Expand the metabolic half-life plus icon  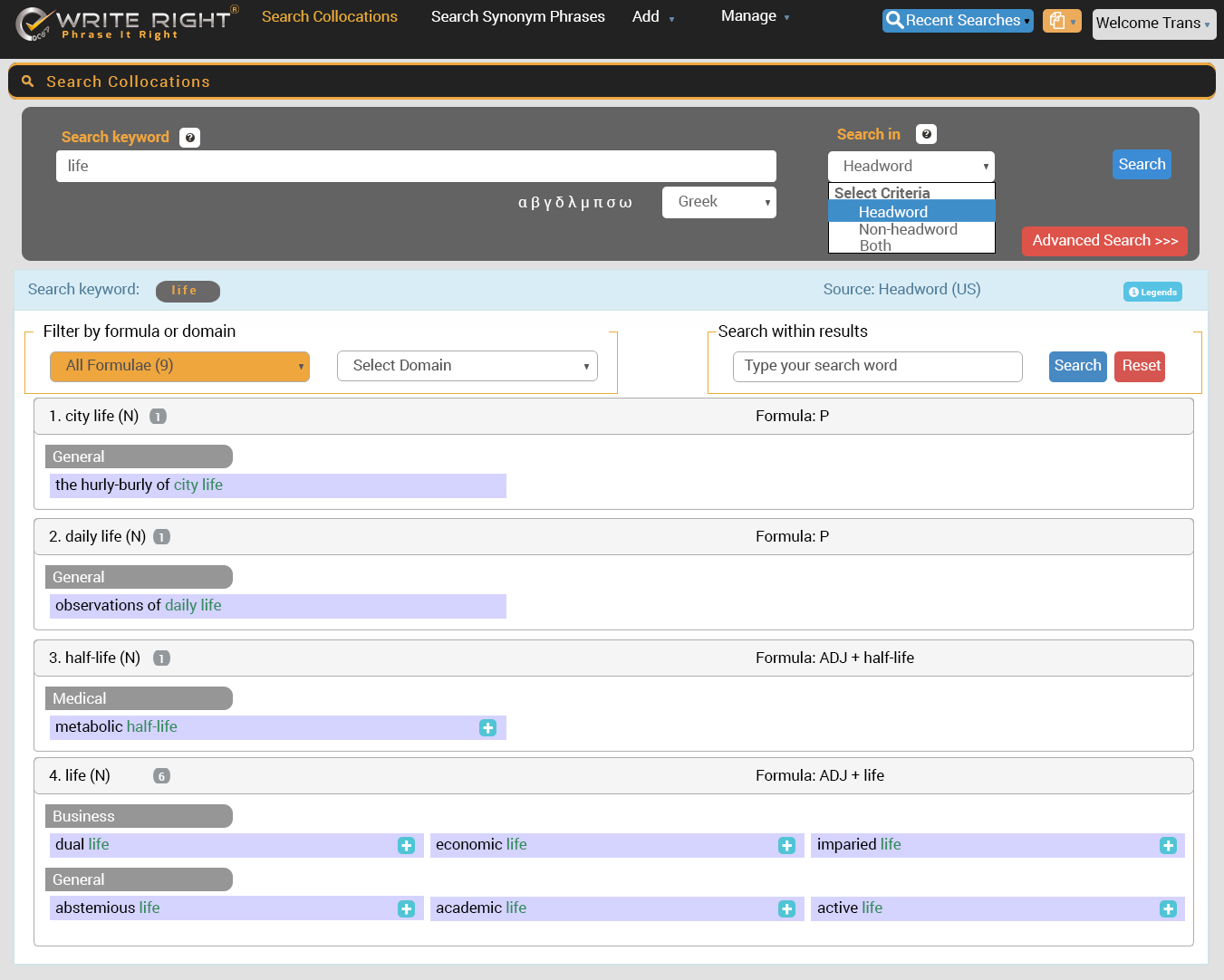tap(487, 728)
